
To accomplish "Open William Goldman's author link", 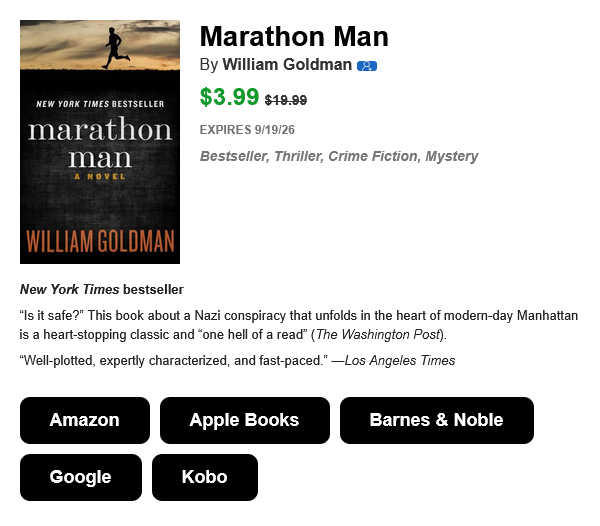I will point(287,65).
